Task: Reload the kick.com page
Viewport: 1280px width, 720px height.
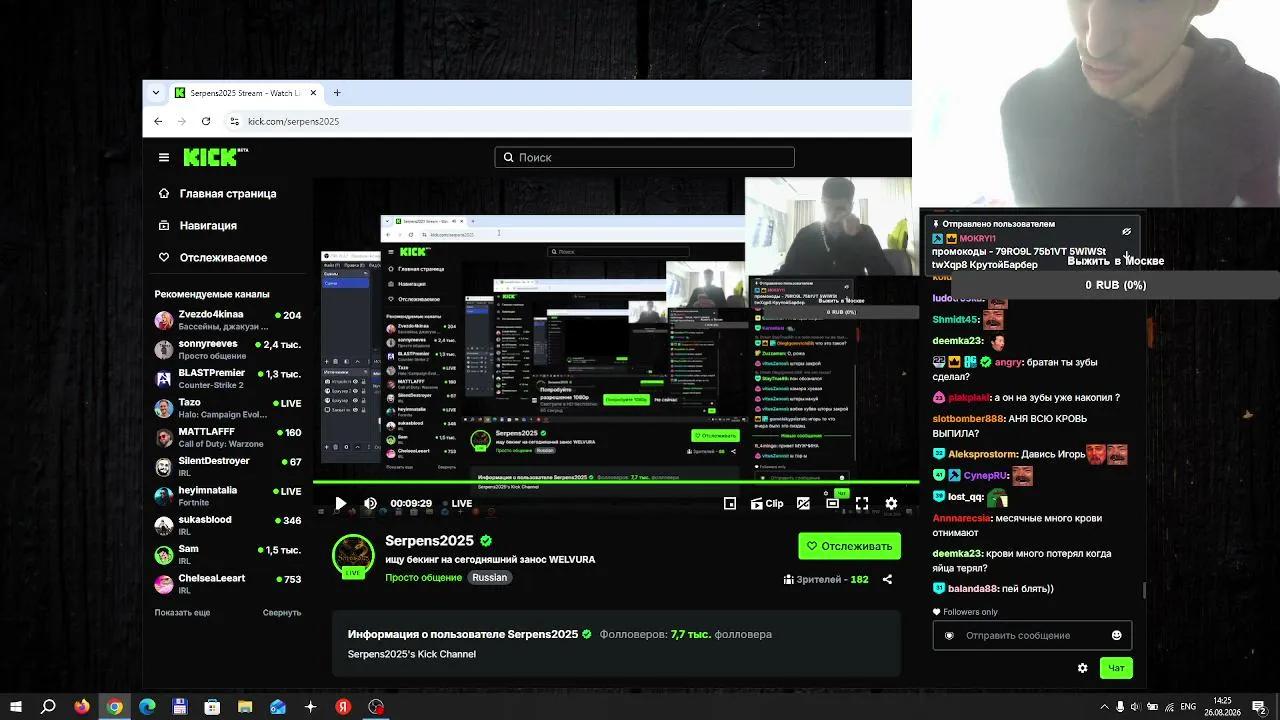Action: coord(206,121)
